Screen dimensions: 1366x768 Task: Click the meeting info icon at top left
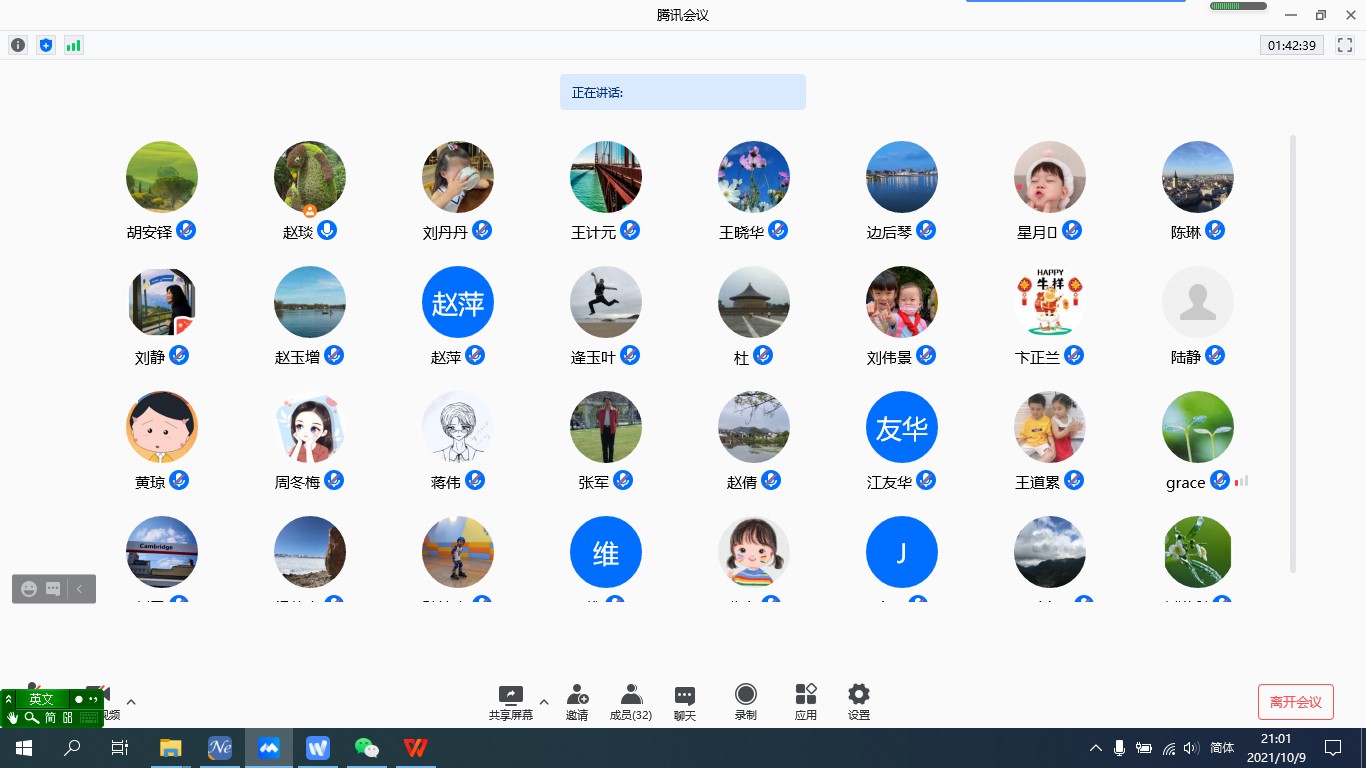click(x=18, y=45)
